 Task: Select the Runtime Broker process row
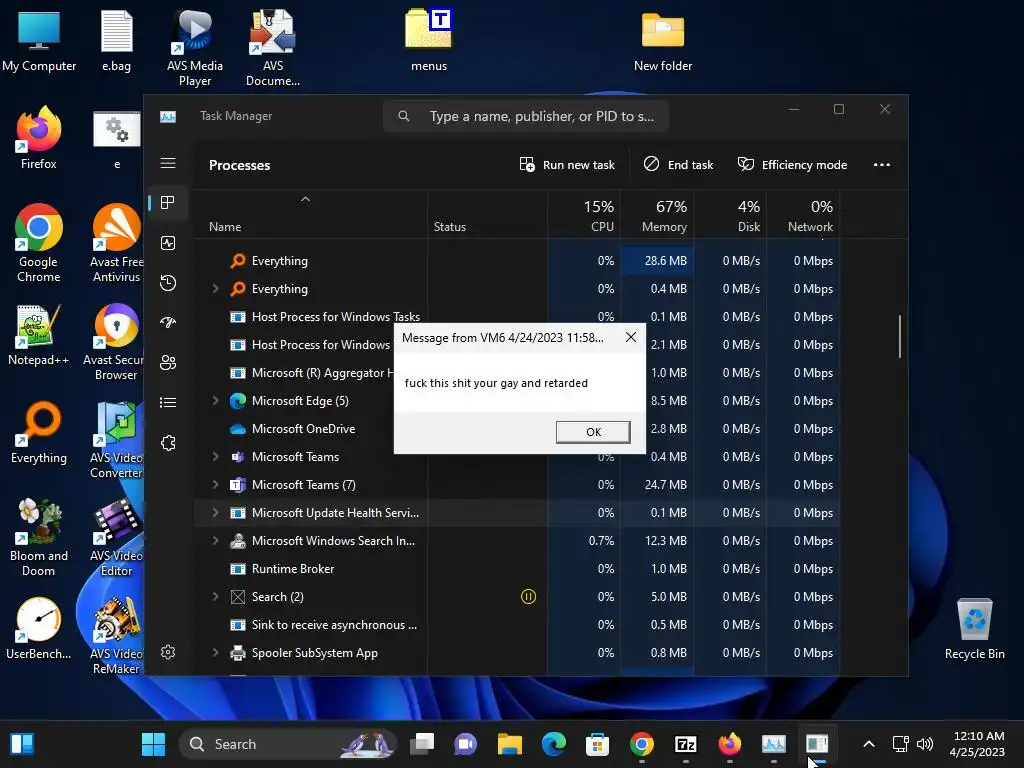coord(517,569)
